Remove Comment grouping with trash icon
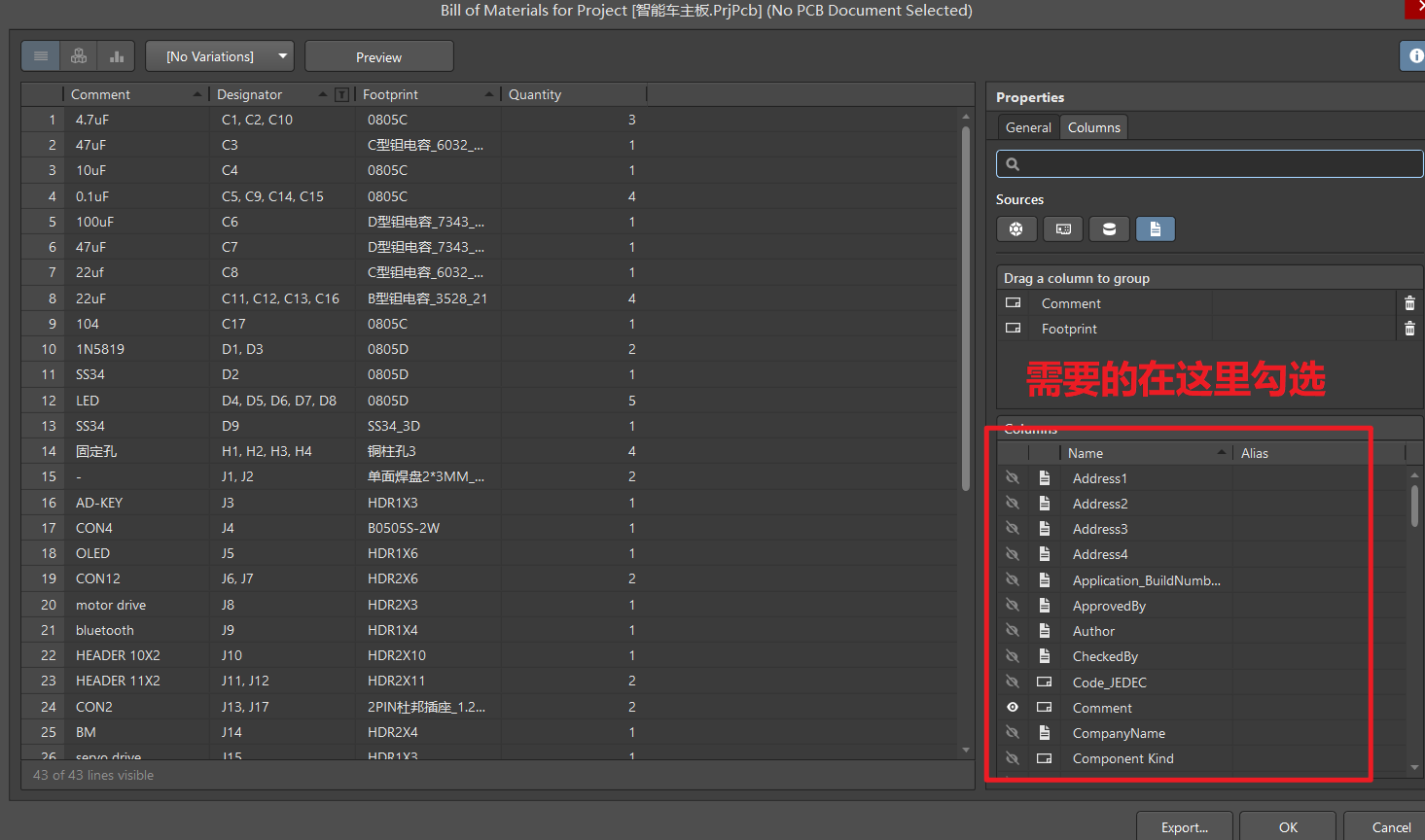Viewport: 1425px width, 840px height. [1409, 303]
